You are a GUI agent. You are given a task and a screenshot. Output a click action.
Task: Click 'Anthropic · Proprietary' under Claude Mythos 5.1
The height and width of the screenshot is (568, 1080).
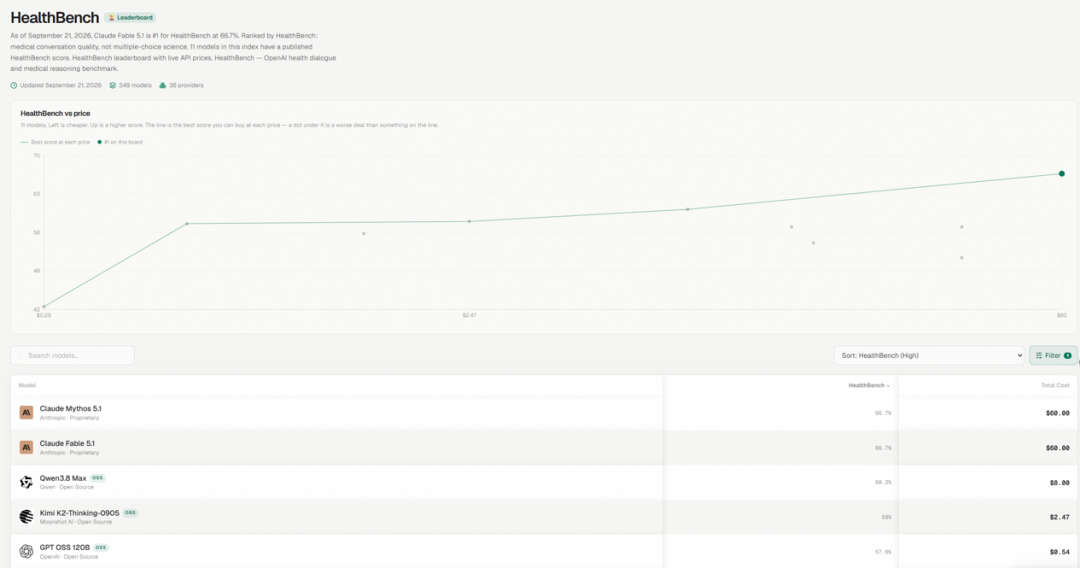(70, 418)
